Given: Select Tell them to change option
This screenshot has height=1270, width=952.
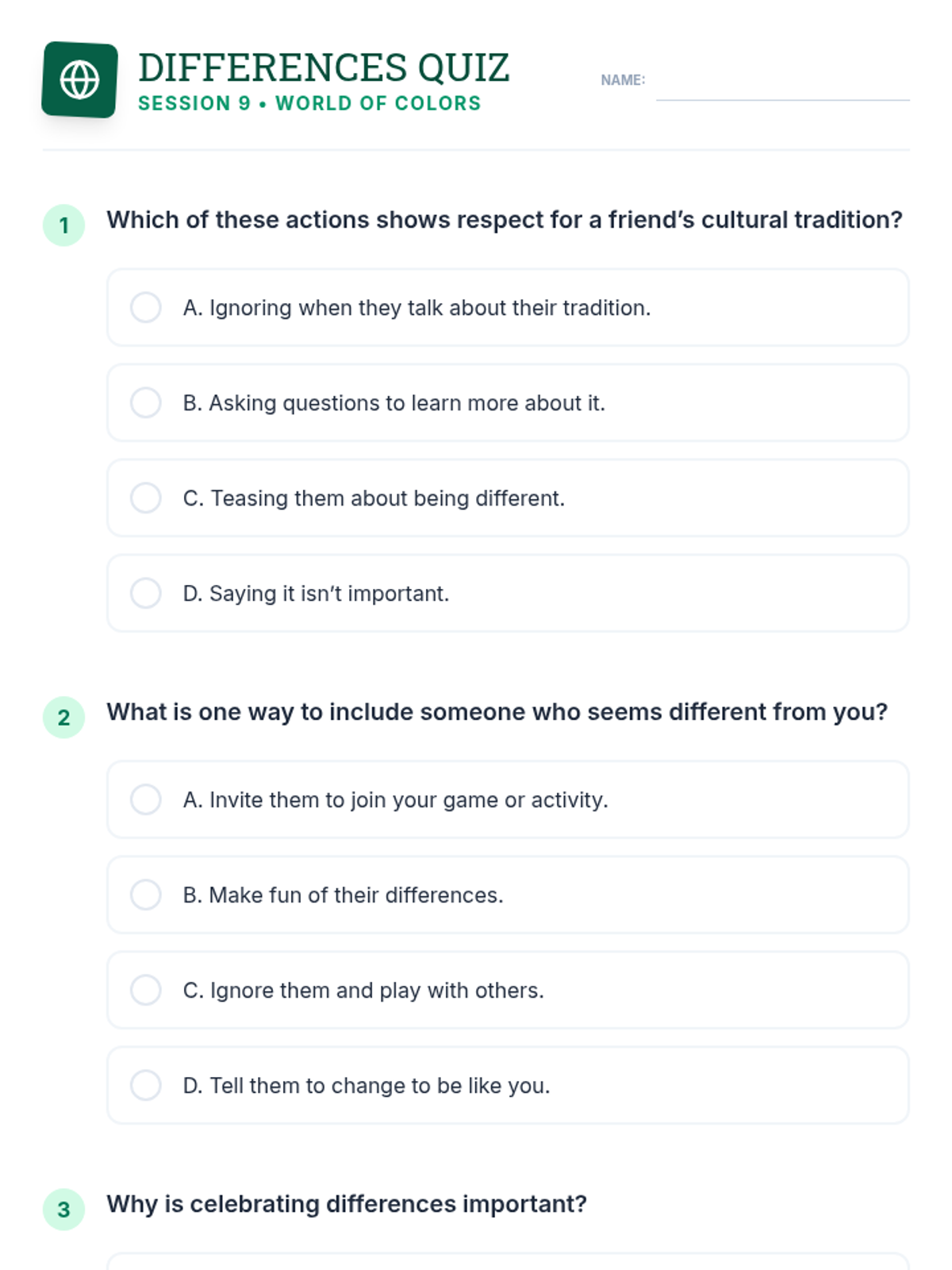Looking at the screenshot, I should coord(146,1085).
